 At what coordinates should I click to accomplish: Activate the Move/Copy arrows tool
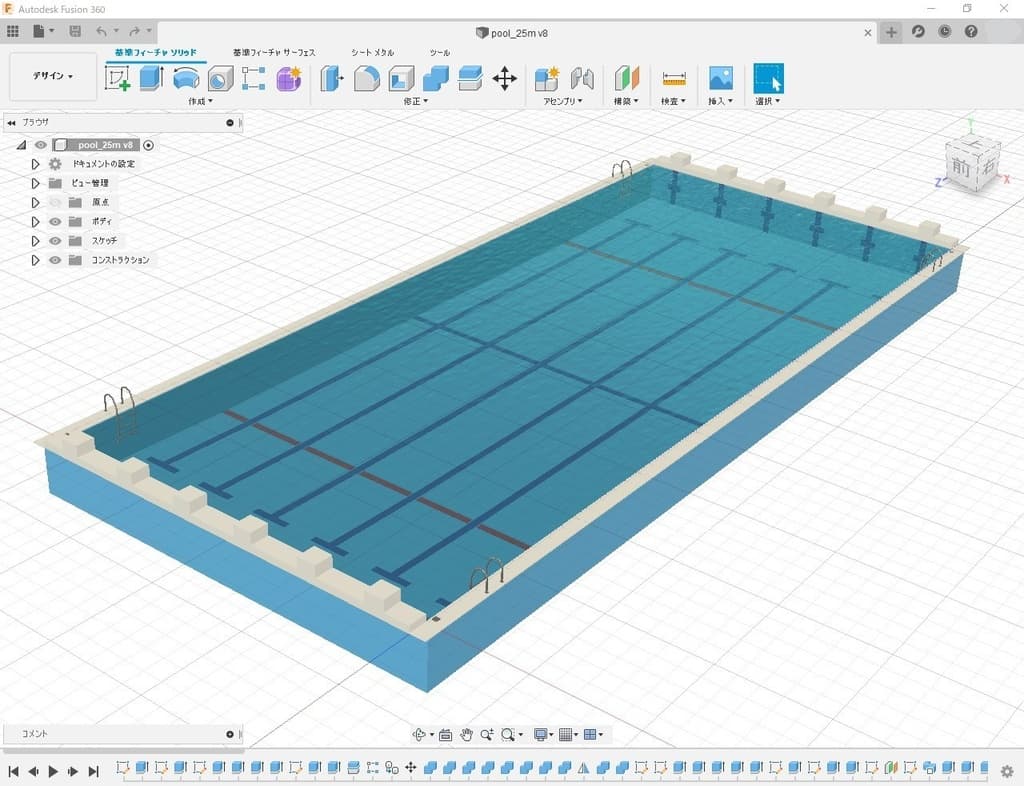click(x=505, y=78)
